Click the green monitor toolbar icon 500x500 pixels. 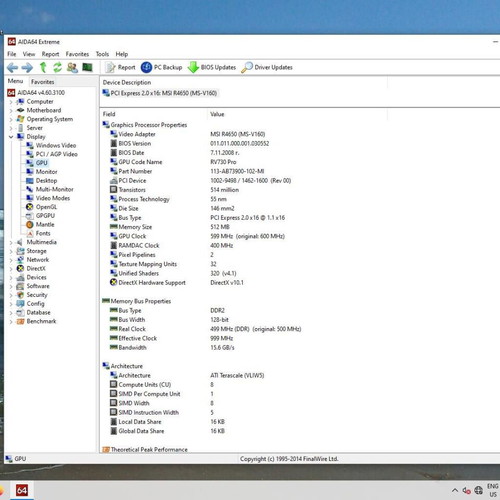(x=87, y=67)
